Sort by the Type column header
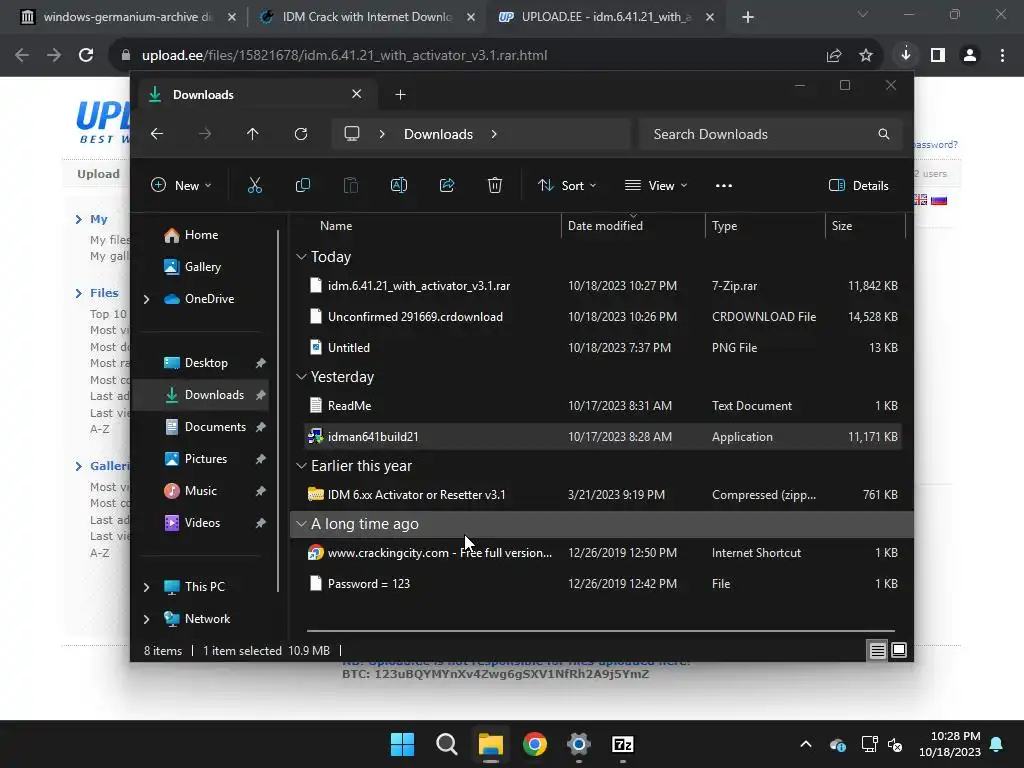This screenshot has width=1024, height=768. (724, 226)
